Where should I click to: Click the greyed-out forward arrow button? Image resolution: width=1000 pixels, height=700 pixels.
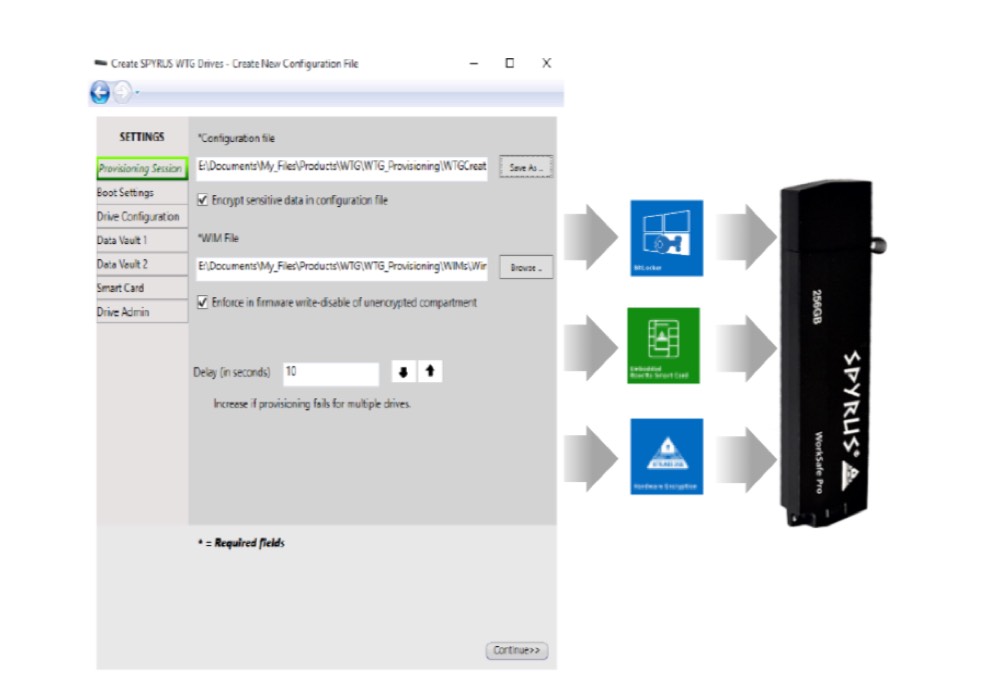pyautogui.click(x=122, y=92)
